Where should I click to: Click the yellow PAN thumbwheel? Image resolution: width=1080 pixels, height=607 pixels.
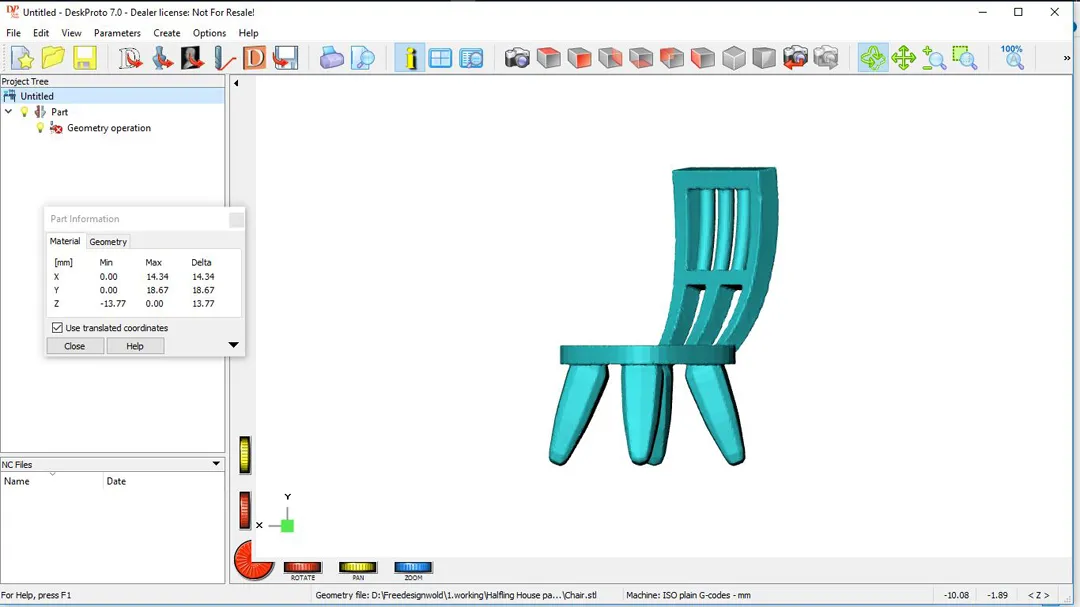tap(357, 567)
